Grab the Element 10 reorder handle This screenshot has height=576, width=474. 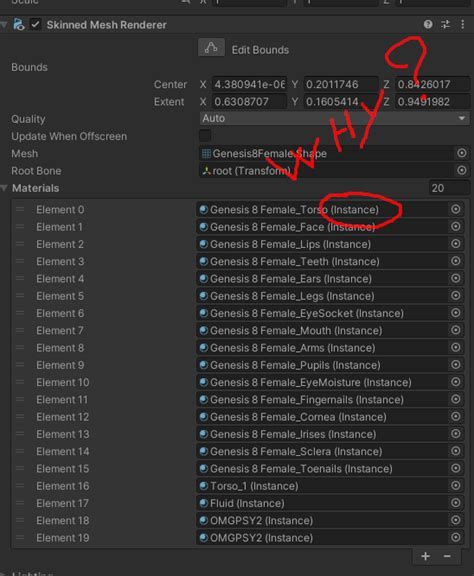[x=20, y=382]
